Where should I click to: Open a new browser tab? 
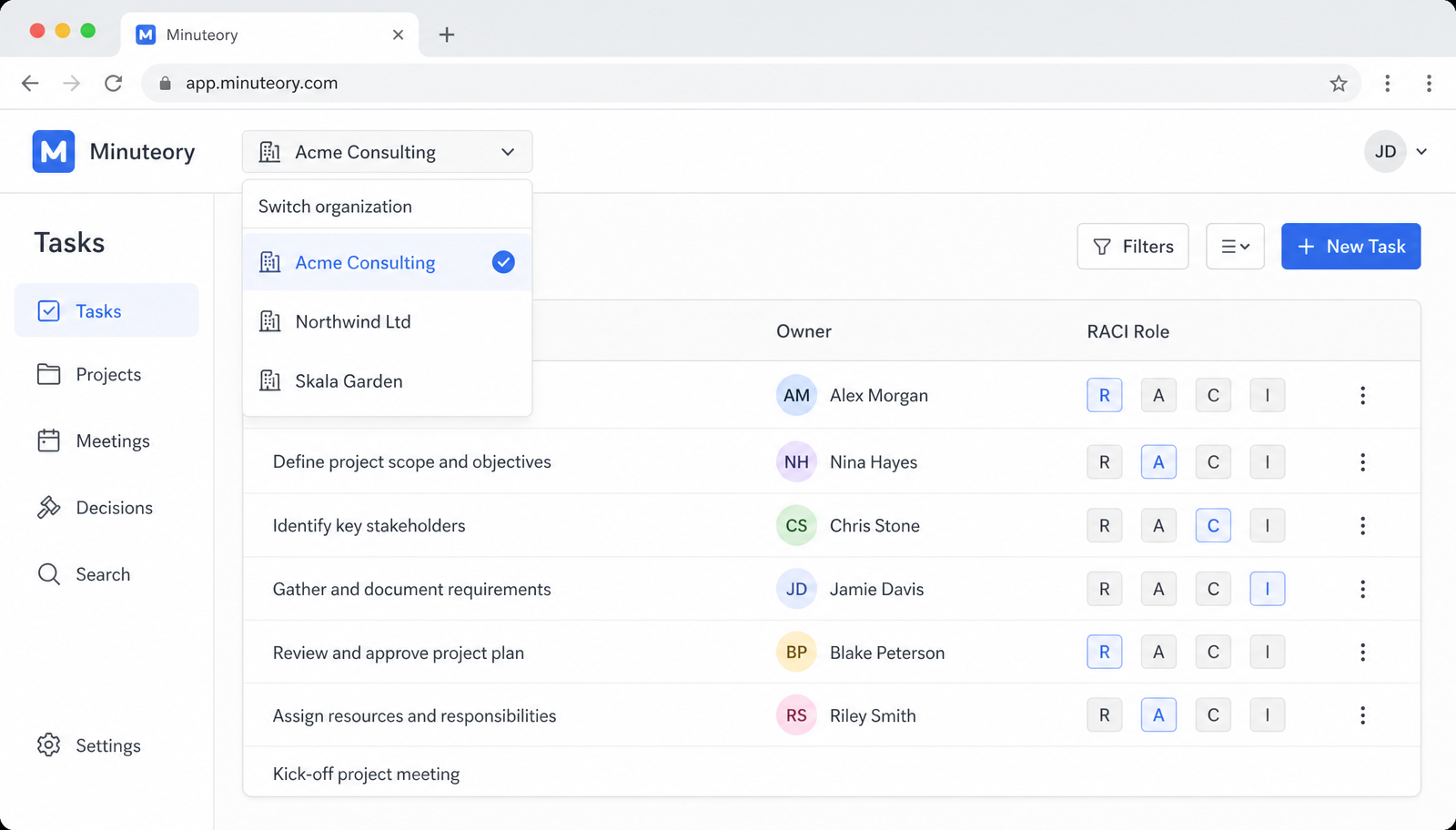pyautogui.click(x=446, y=35)
